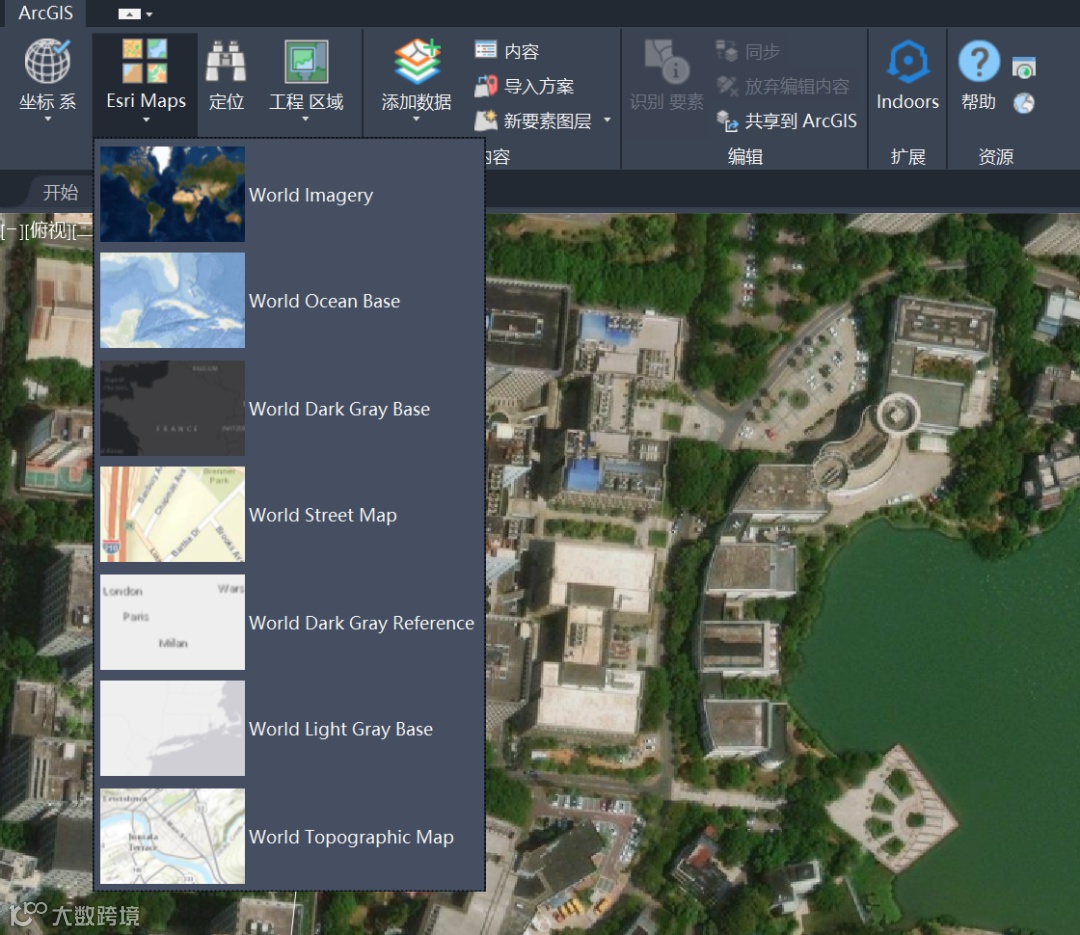The image size is (1080, 935).
Task: Click the 扩展 panel title
Action: (x=908, y=156)
